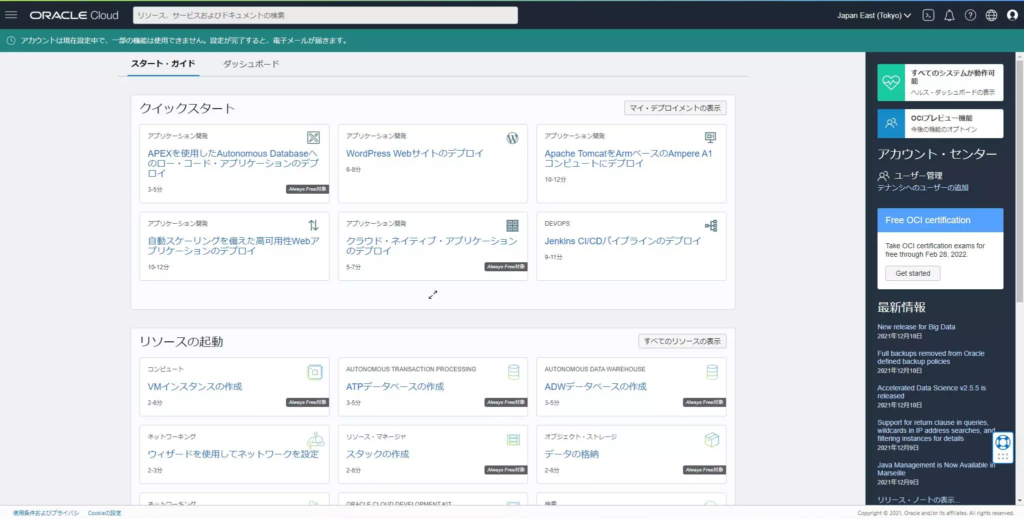Switch to the スタート・ガイド tab
Viewport: 1024px width, 519px height.
click(x=163, y=64)
